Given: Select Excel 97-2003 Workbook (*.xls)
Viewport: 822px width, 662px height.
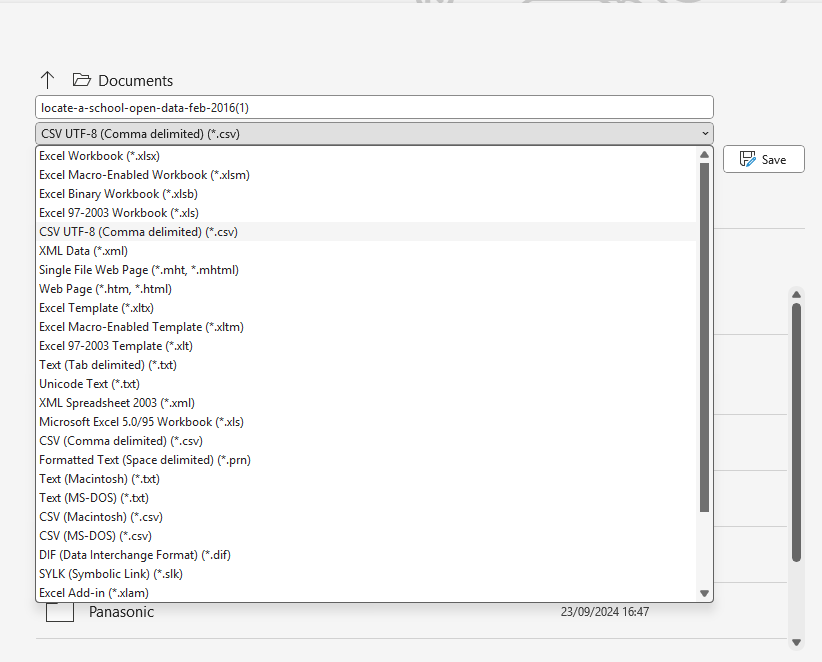Looking at the screenshot, I should [367, 213].
